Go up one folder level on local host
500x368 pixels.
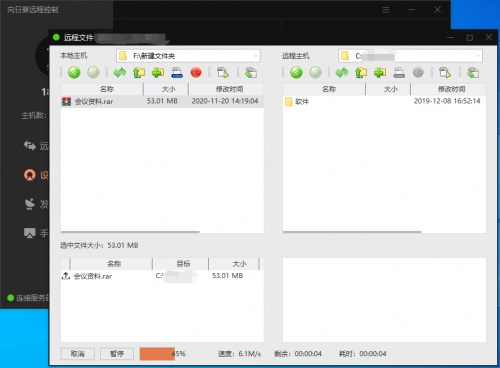coord(139,72)
